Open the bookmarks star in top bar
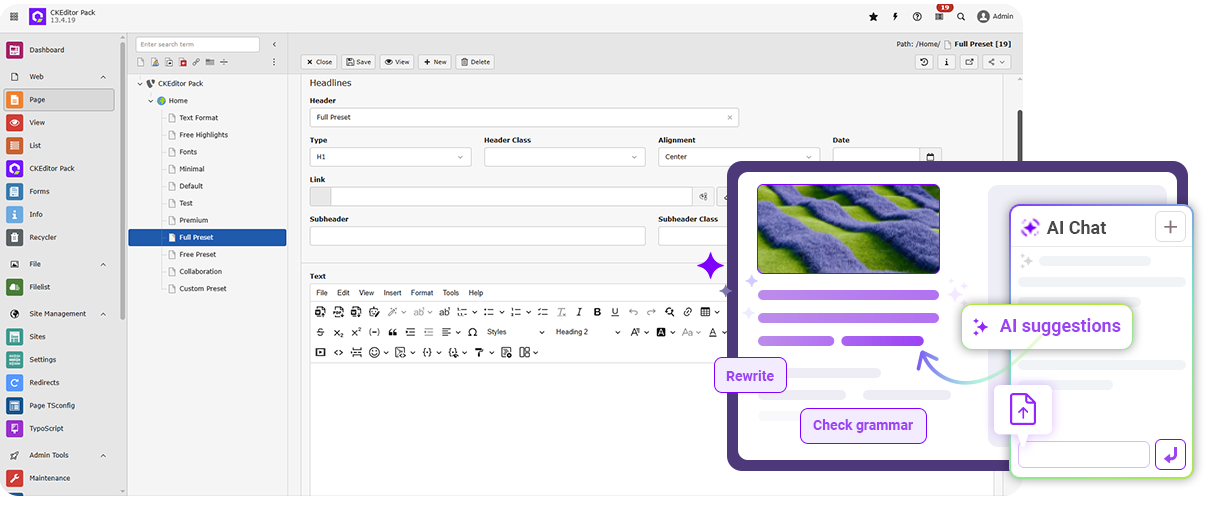 click(x=873, y=16)
